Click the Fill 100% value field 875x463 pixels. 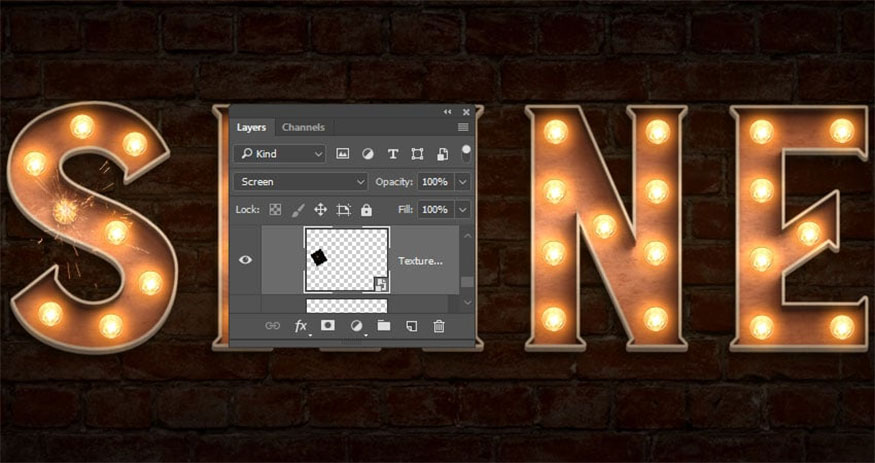coord(435,210)
